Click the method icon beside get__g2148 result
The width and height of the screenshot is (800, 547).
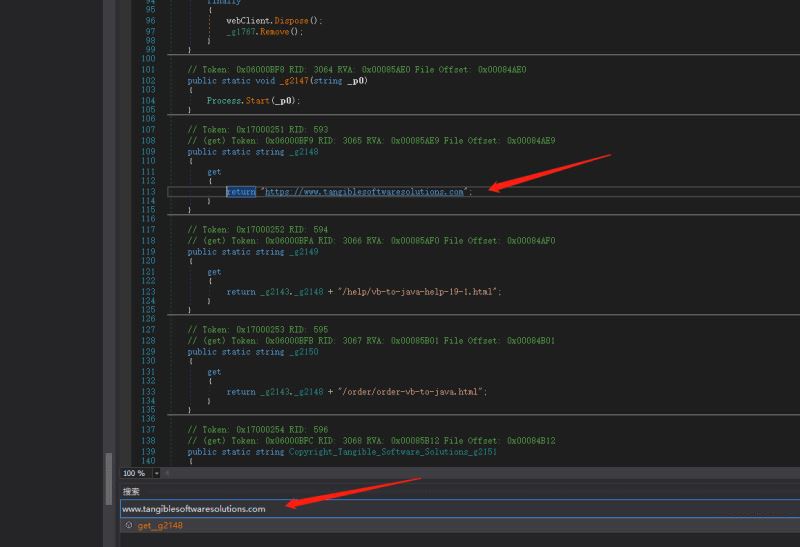(x=129, y=525)
